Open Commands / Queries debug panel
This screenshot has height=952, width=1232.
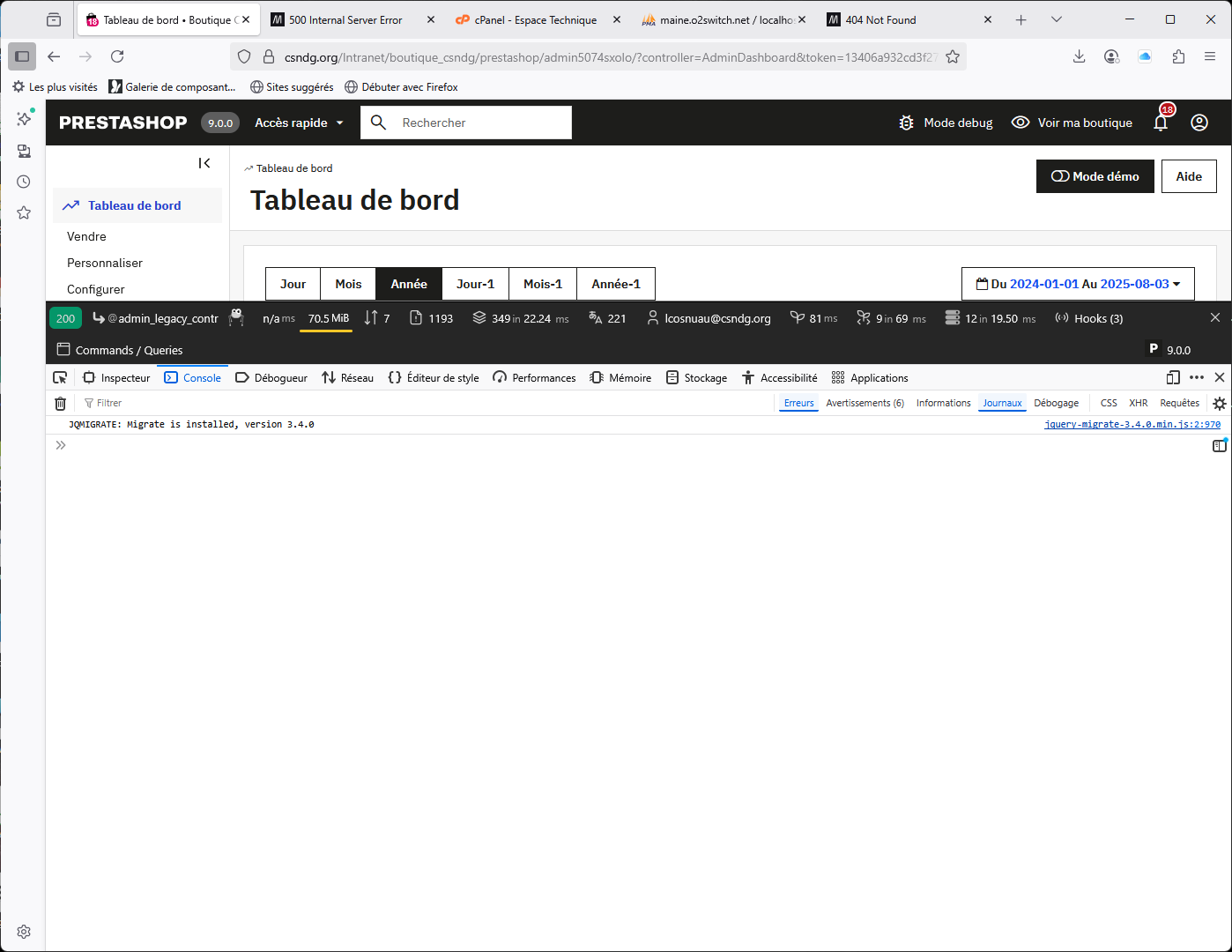120,350
